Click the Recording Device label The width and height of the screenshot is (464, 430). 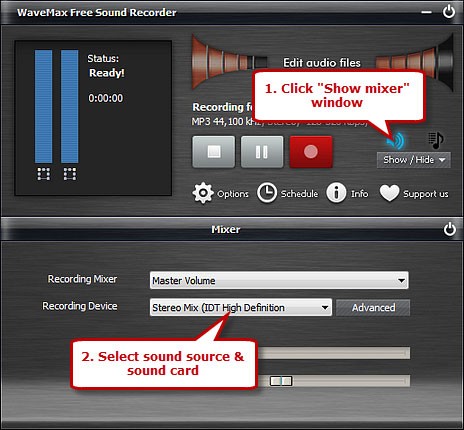pos(80,306)
